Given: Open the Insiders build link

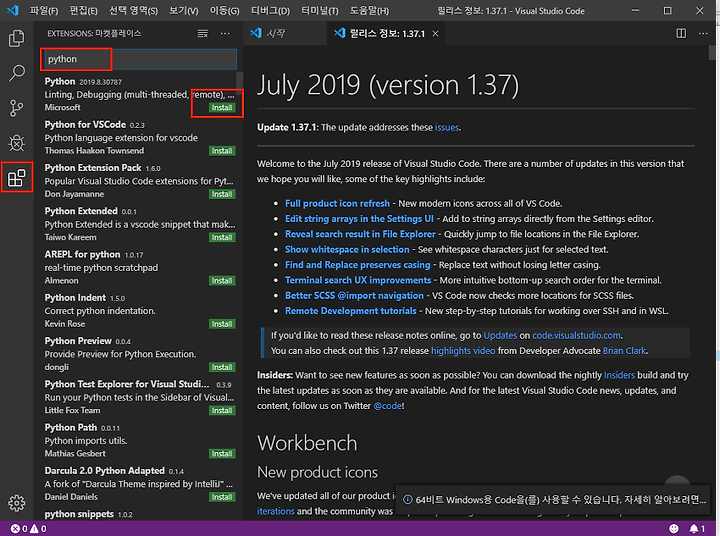Looking at the screenshot, I should (x=619, y=375).
